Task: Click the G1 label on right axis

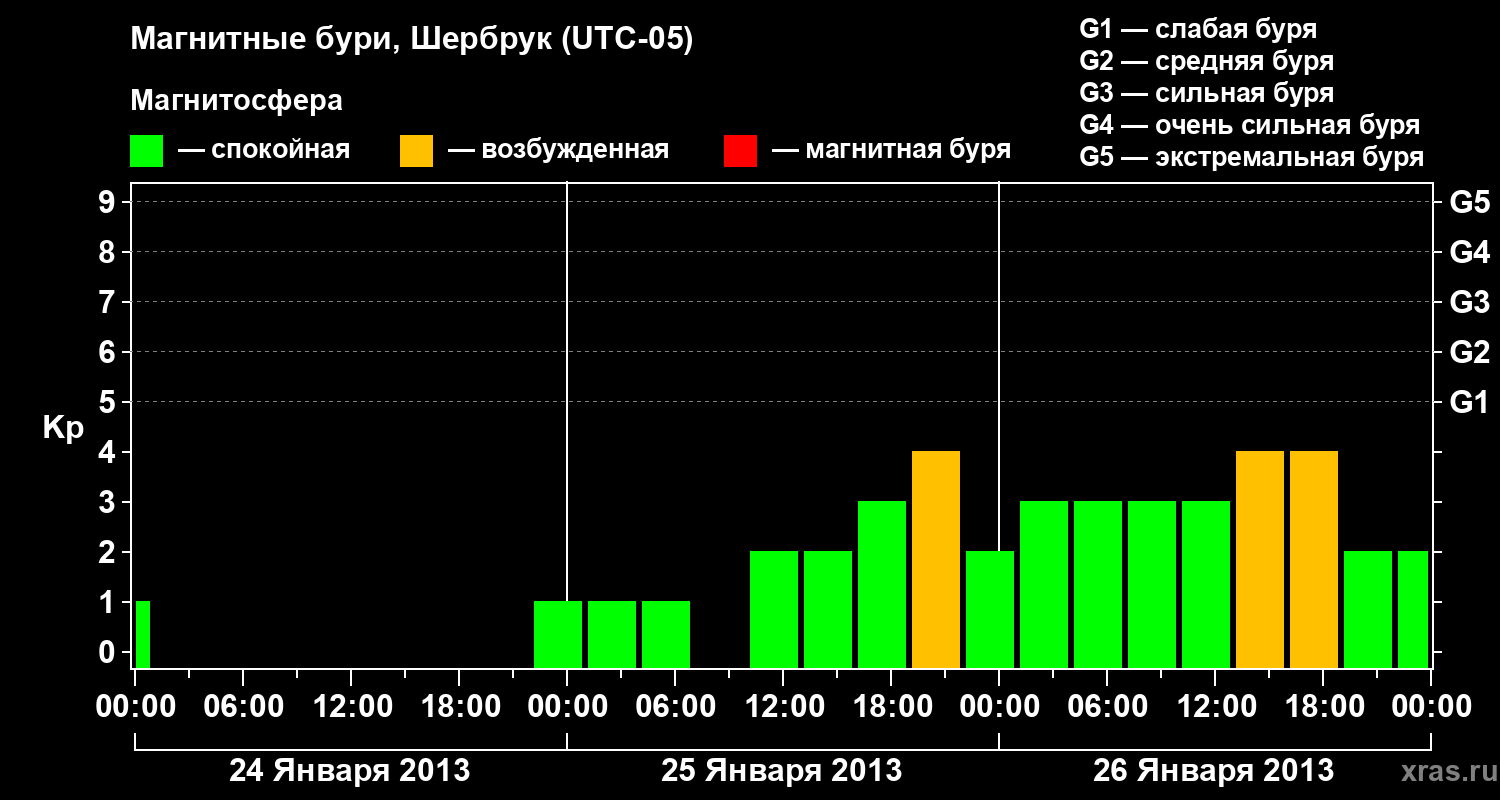Action: [1469, 402]
